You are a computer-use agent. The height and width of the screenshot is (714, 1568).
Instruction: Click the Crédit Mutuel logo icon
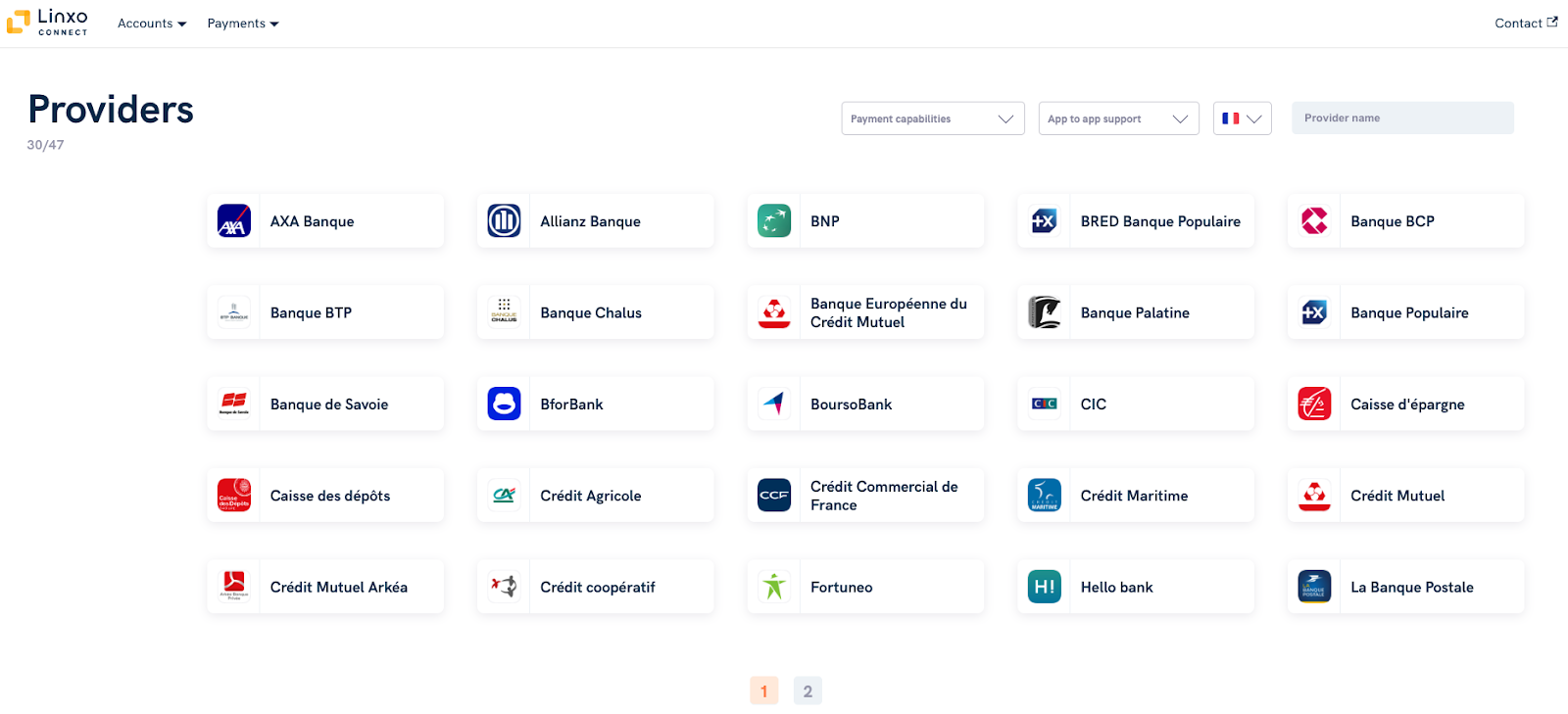pos(1314,496)
